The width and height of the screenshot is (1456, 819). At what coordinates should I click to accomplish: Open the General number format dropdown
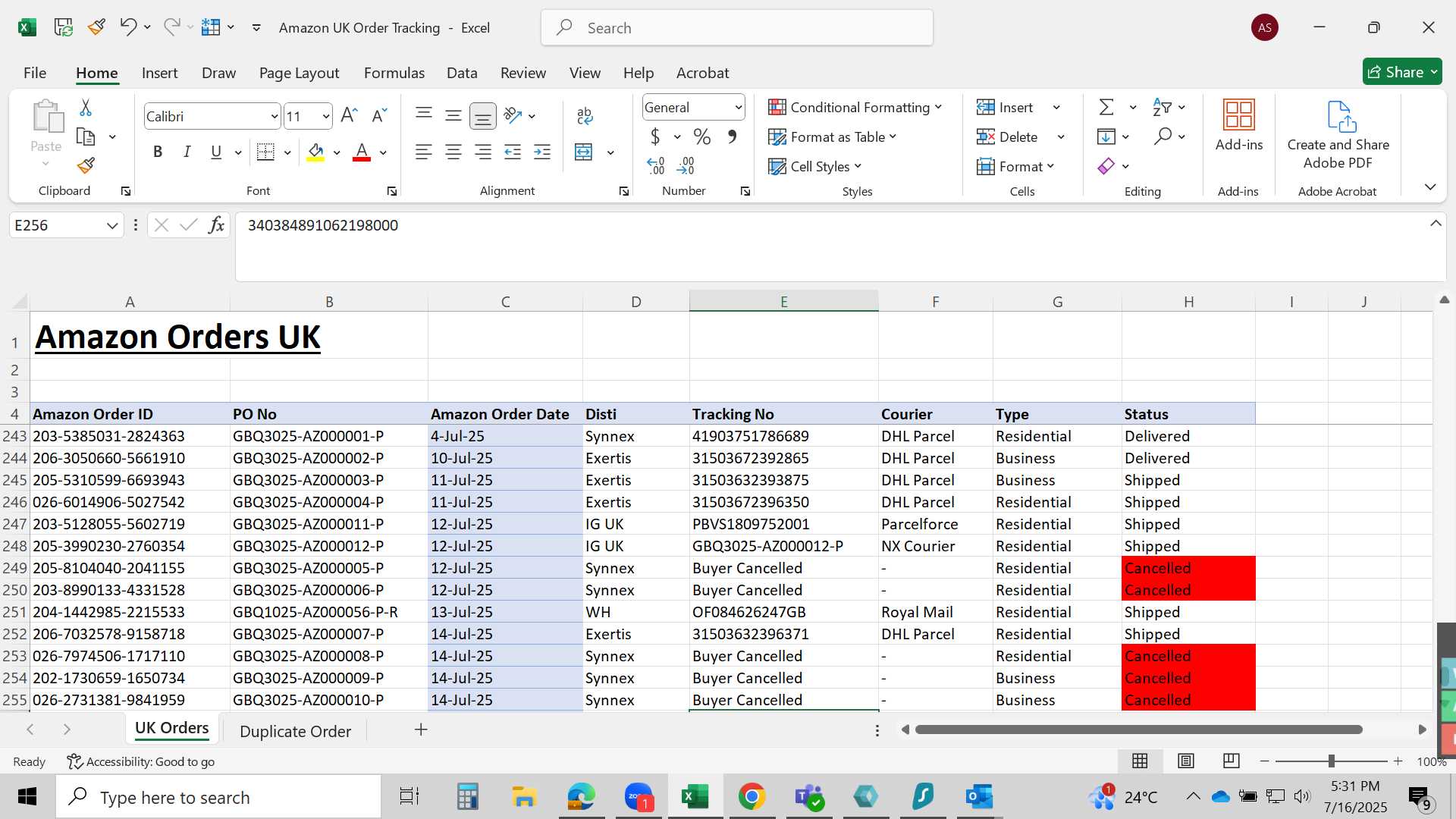click(738, 108)
